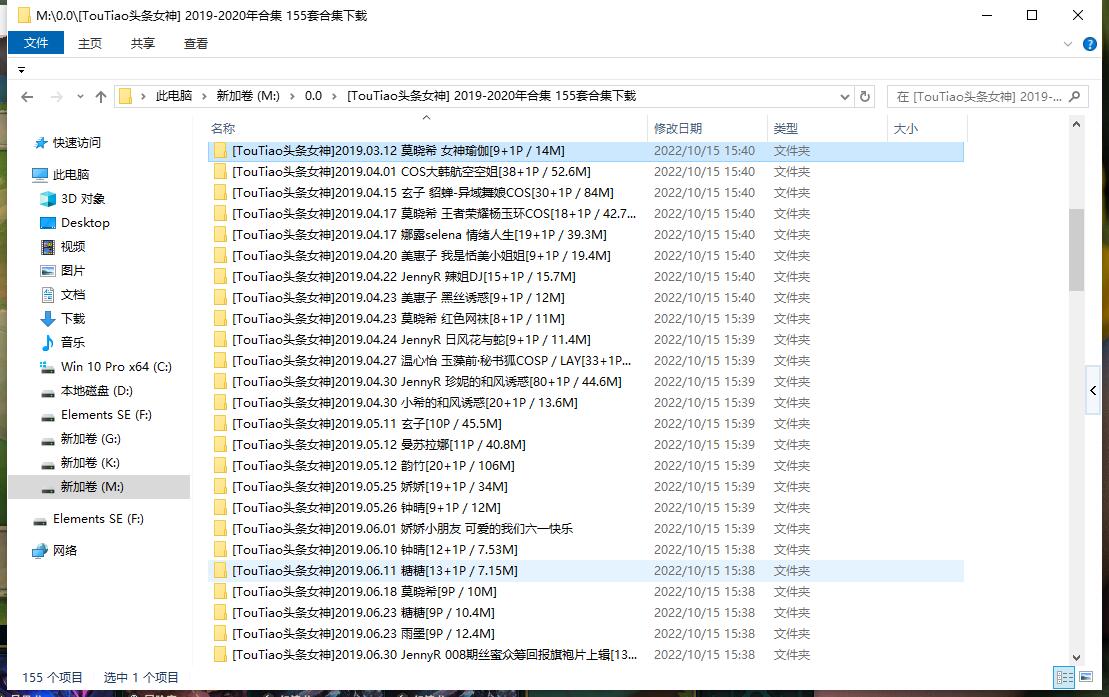Screen dimensions: 1109x697
Task: Go up one folder level
Action: pyautogui.click(x=101, y=97)
